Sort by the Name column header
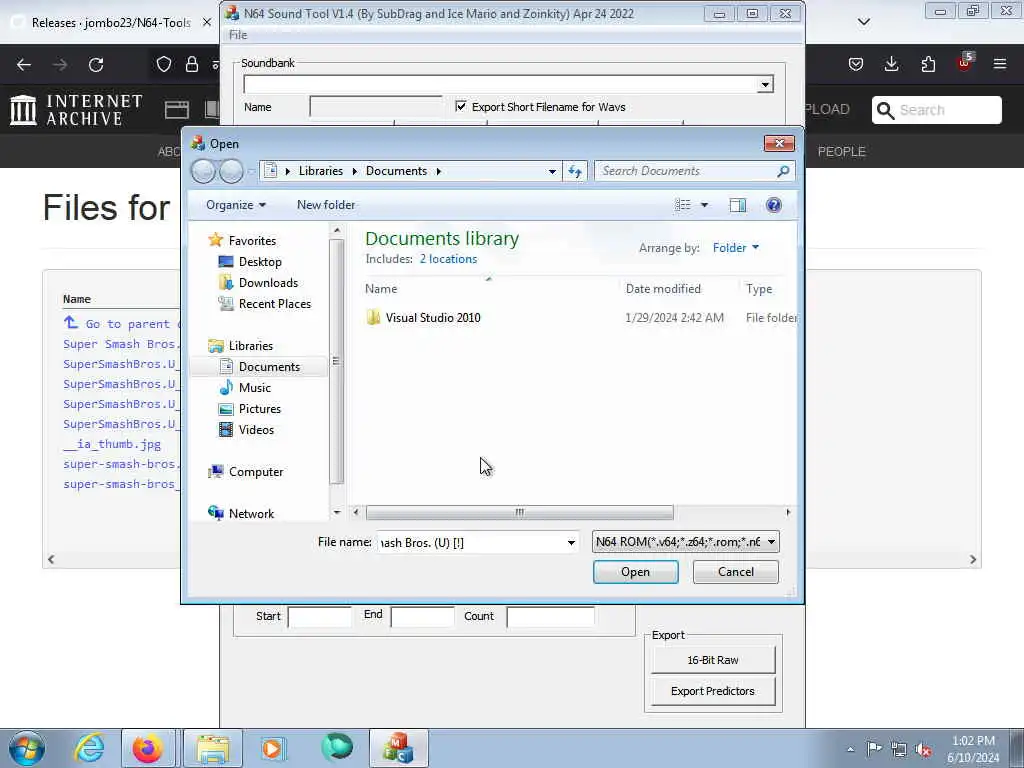Screen dimensions: 1024x768 (381, 289)
